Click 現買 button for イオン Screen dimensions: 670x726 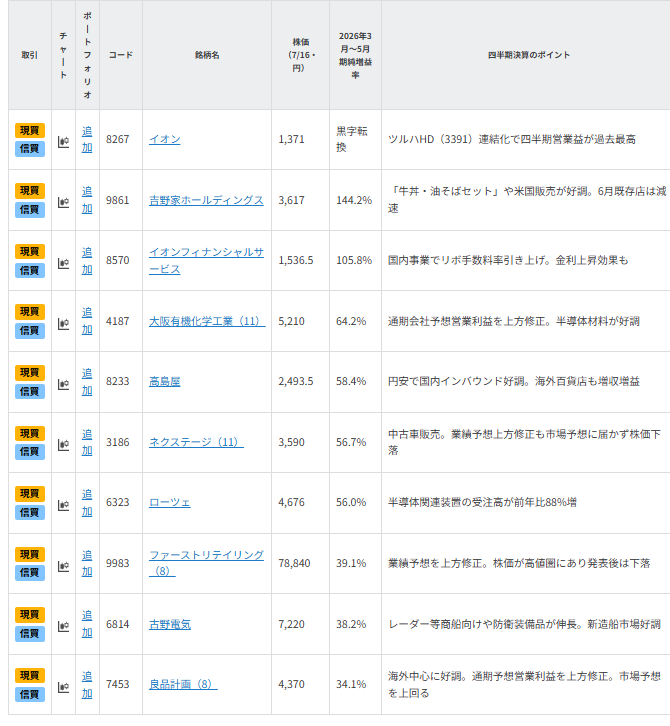30,131
